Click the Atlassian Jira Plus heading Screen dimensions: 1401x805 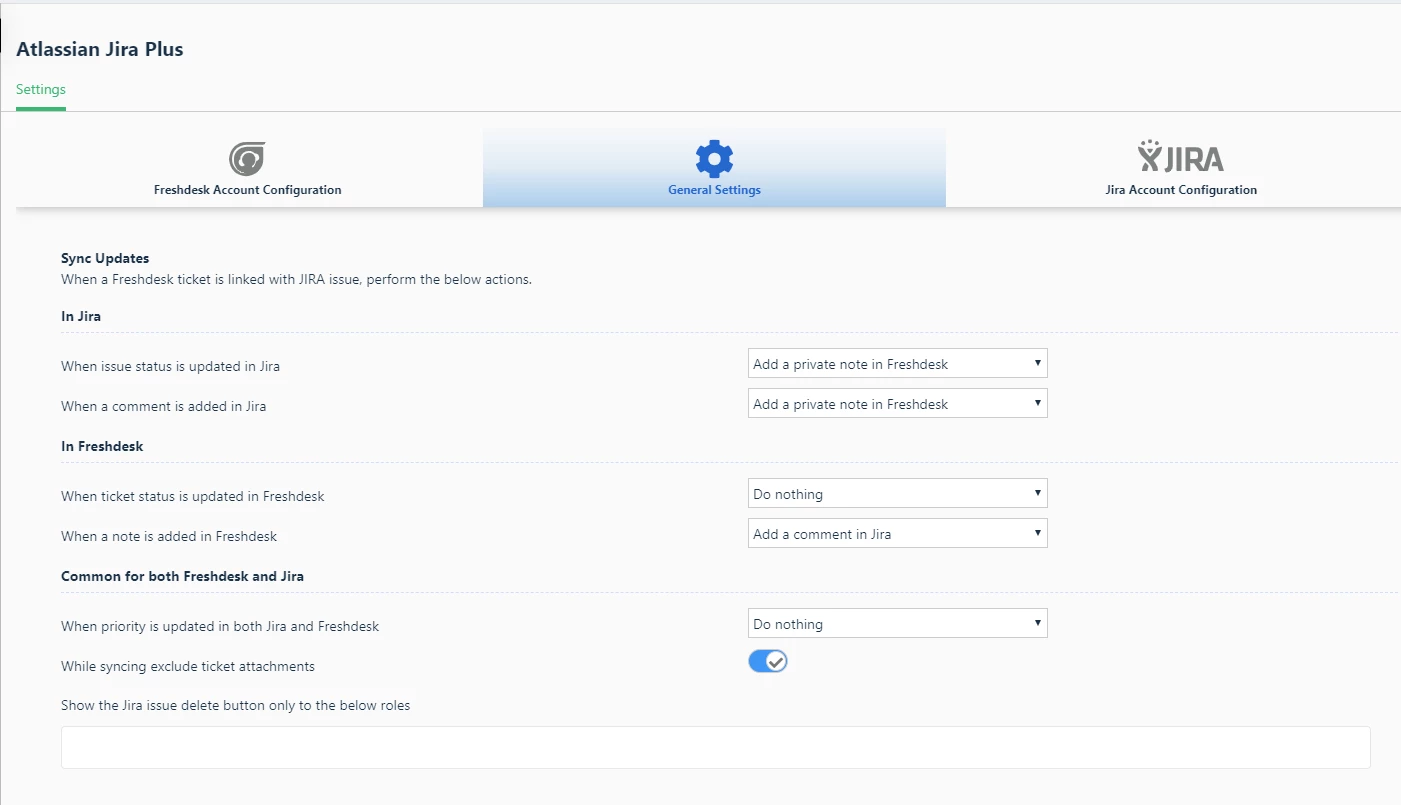pyautogui.click(x=100, y=49)
